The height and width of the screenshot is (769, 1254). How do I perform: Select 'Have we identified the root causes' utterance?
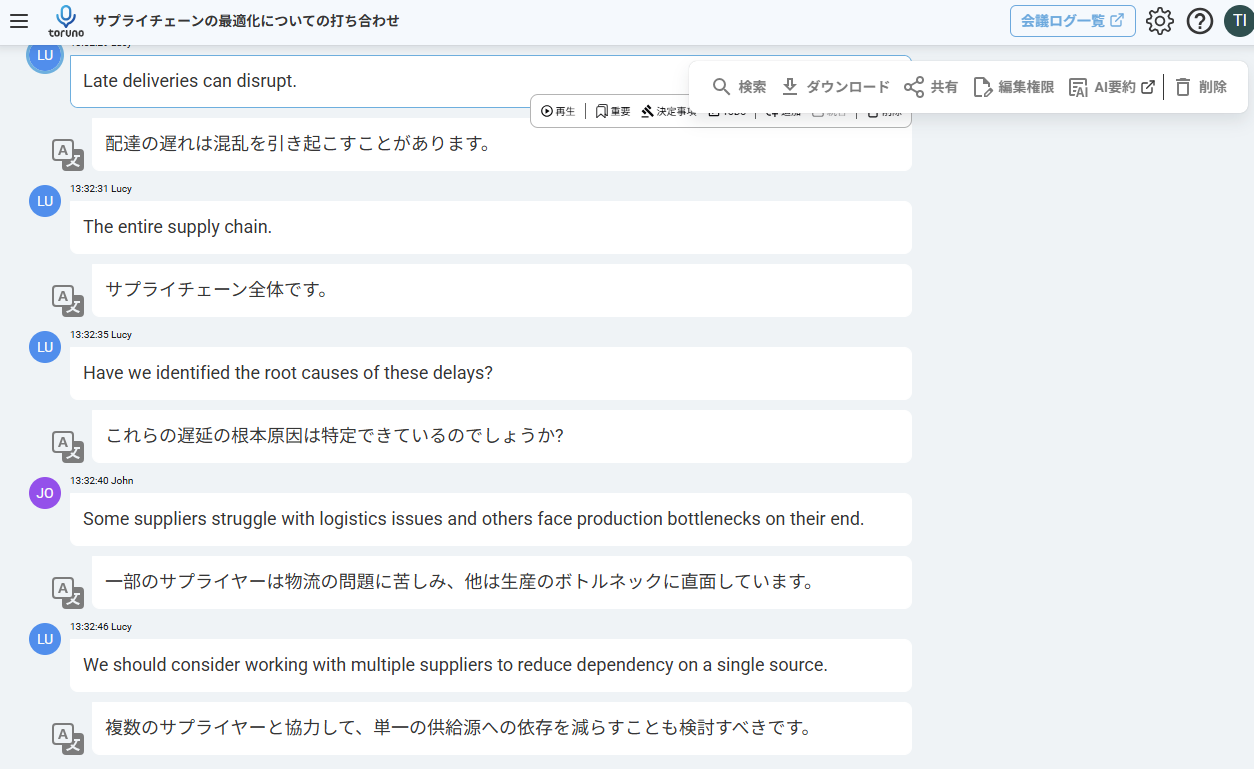pos(491,373)
